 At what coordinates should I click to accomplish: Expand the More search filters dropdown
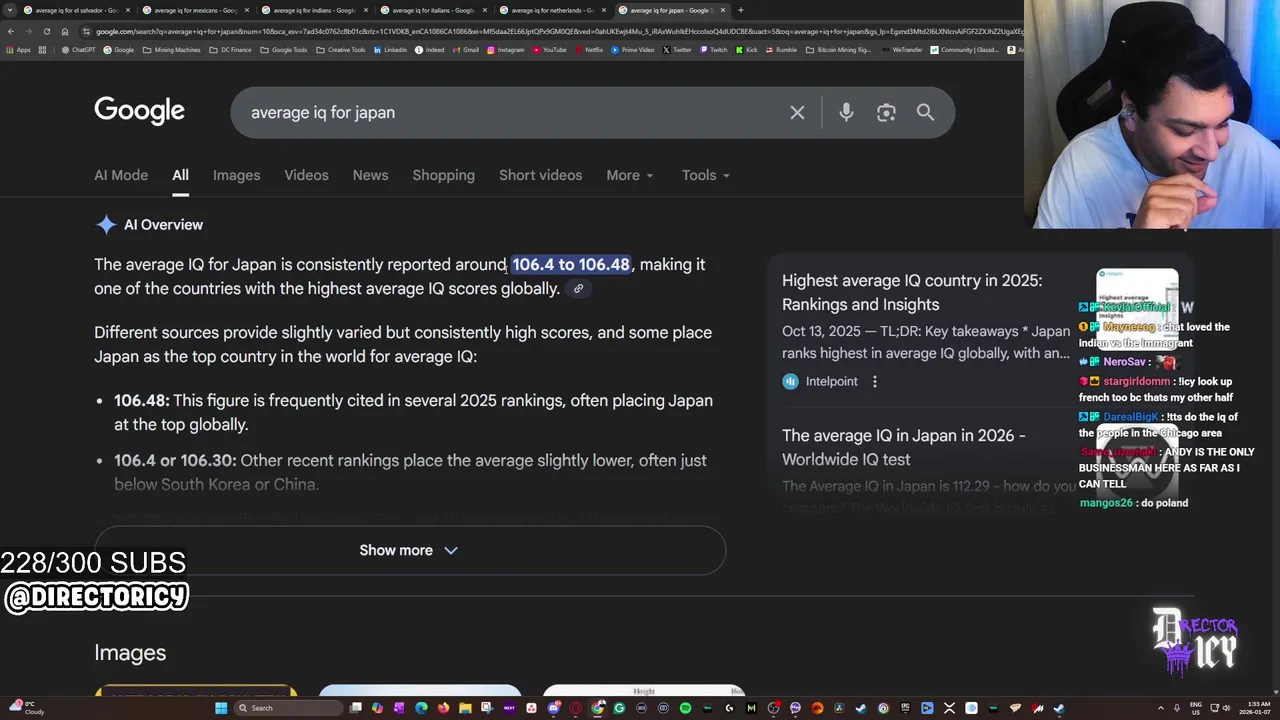(630, 175)
